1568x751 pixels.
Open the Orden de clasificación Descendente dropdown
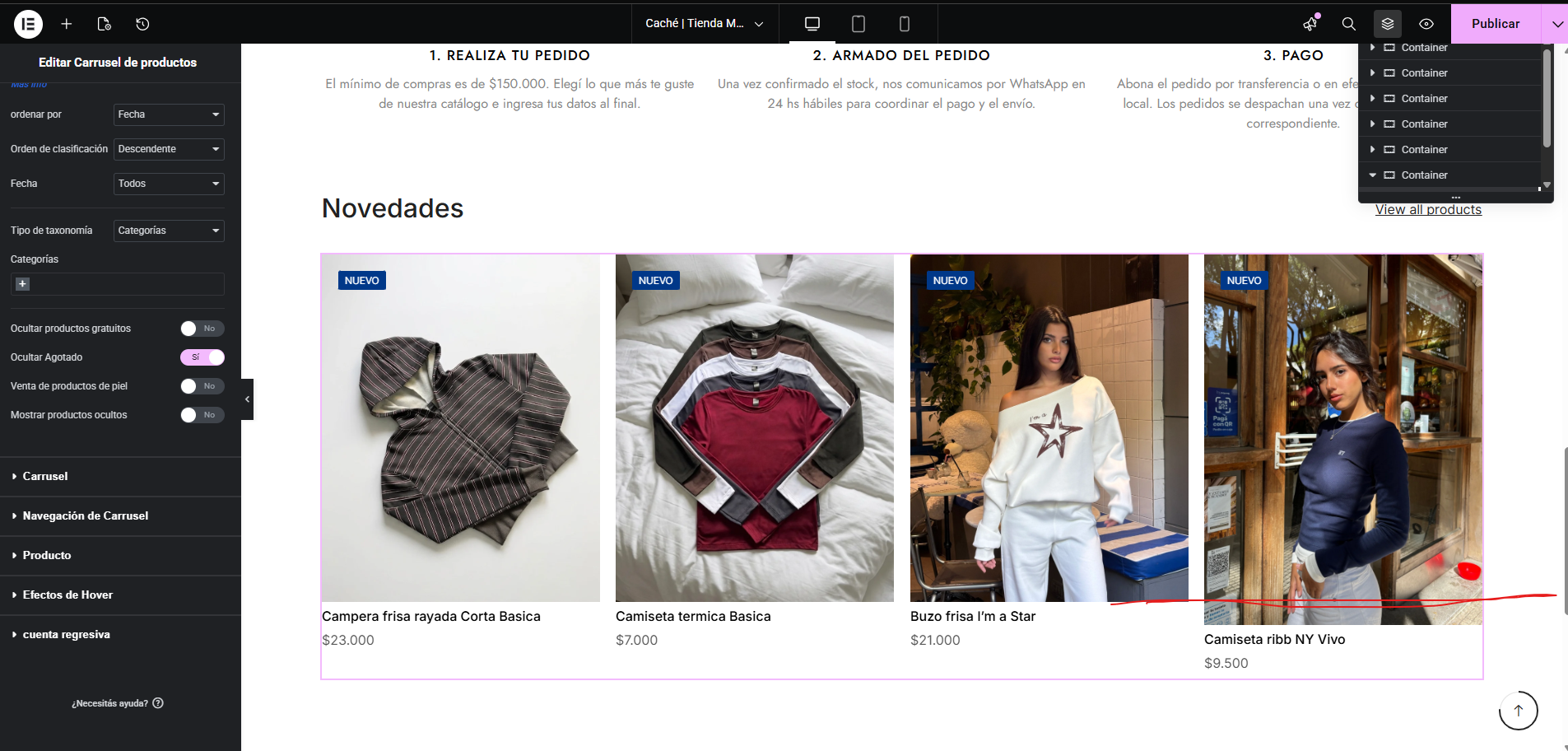click(169, 149)
